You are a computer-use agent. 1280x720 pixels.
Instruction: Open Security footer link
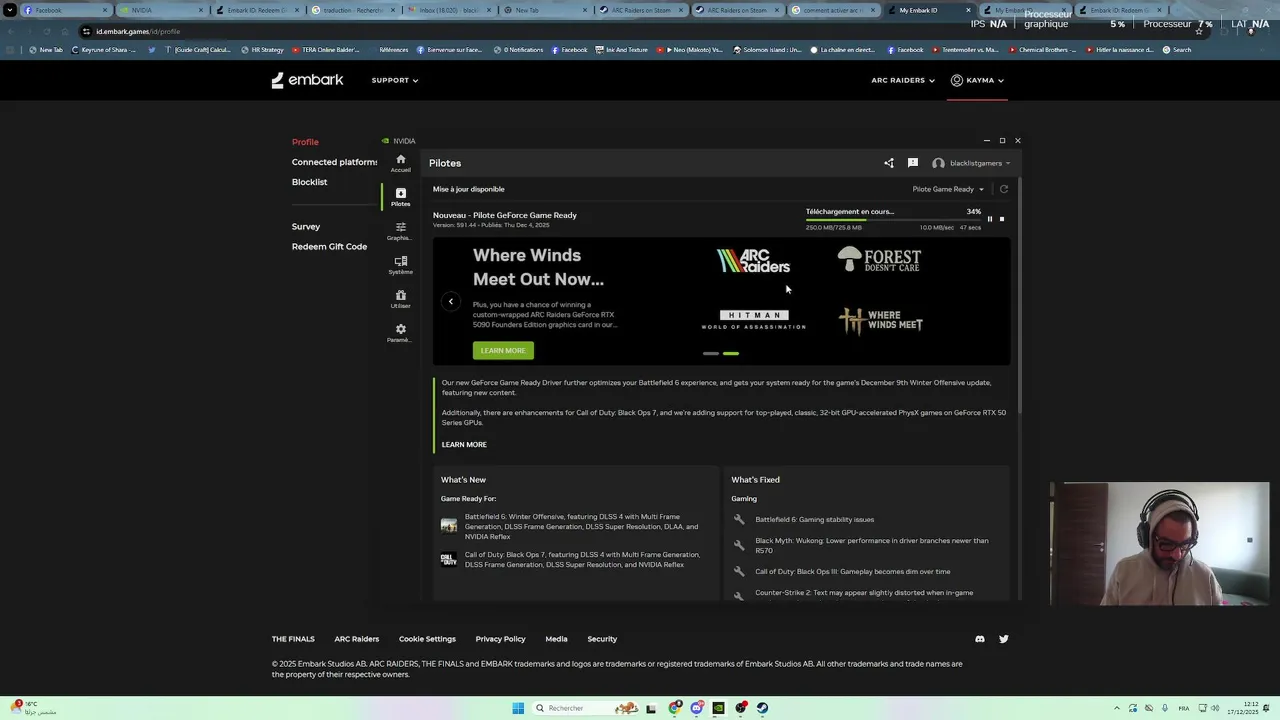click(602, 639)
